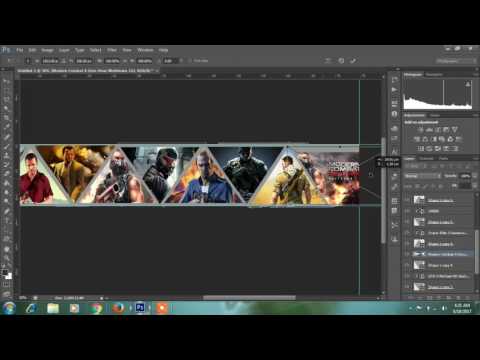Switch to the Channels tab
Viewport: 480px width, 360px height.
pos(426,158)
